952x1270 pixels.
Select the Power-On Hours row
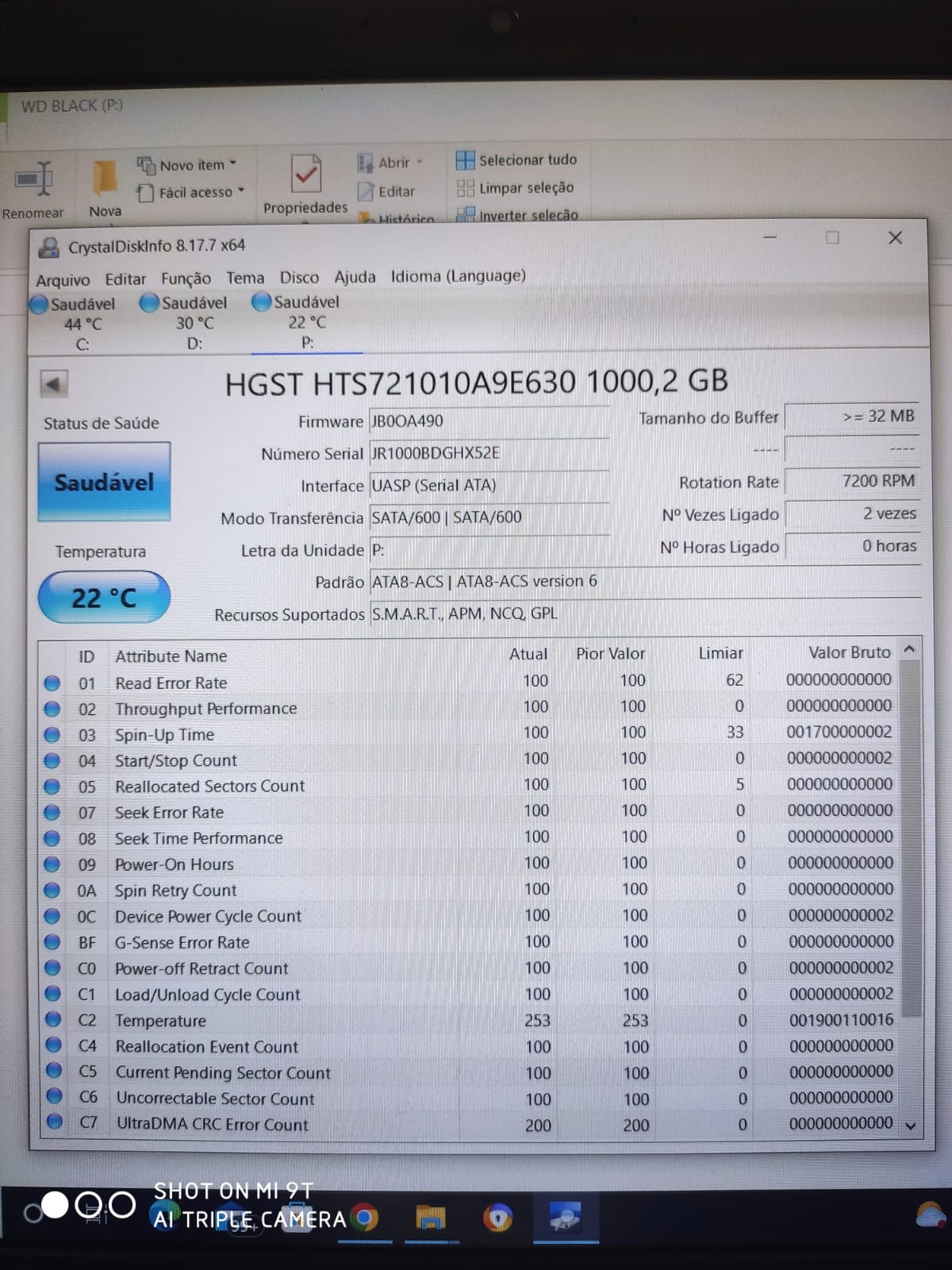[470, 864]
